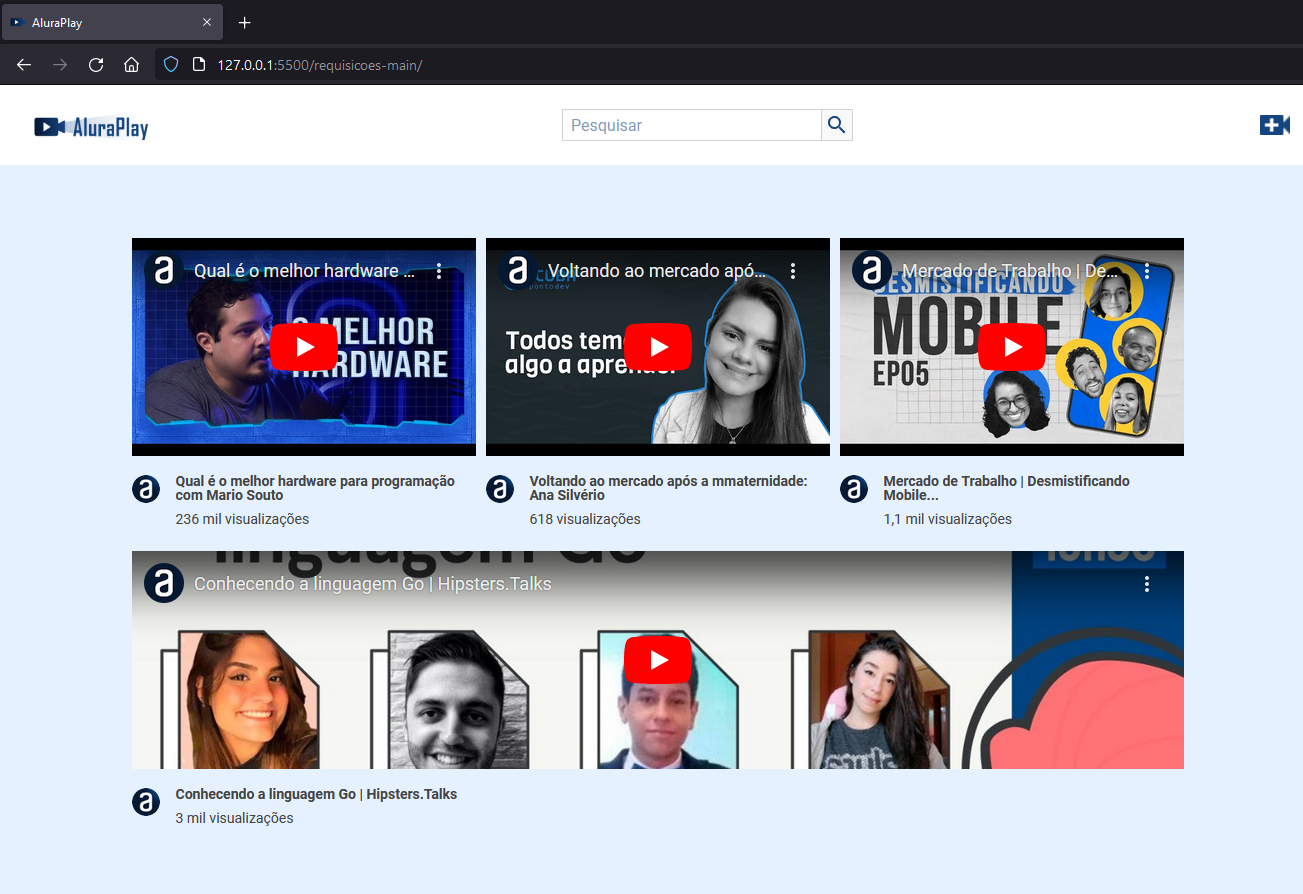Click '1,1 mil visualizações' text
This screenshot has height=894, width=1303.
(x=948, y=519)
